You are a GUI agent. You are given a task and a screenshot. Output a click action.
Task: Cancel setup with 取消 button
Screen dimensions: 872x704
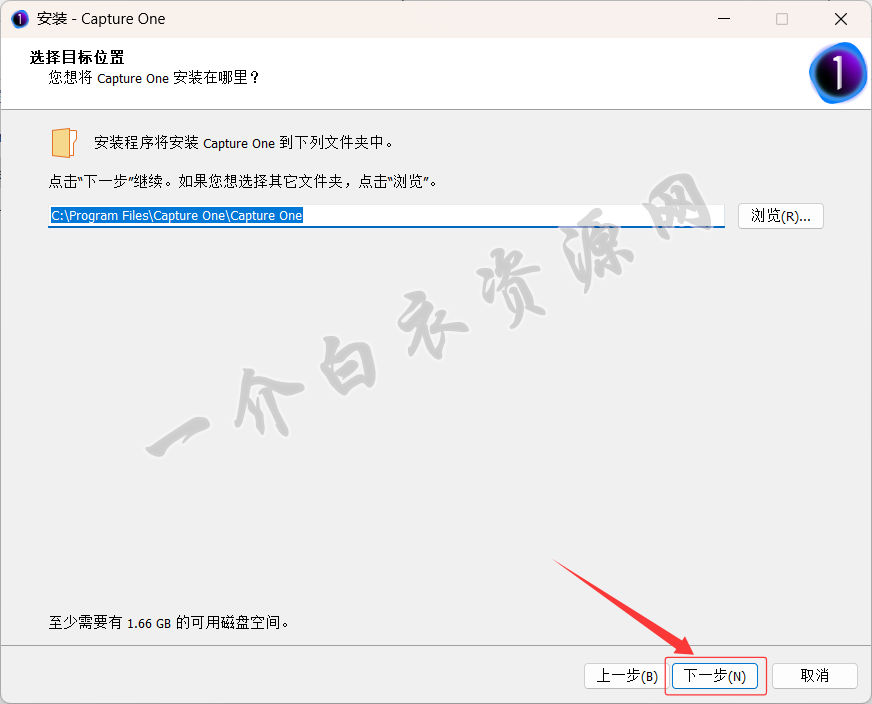click(x=815, y=676)
